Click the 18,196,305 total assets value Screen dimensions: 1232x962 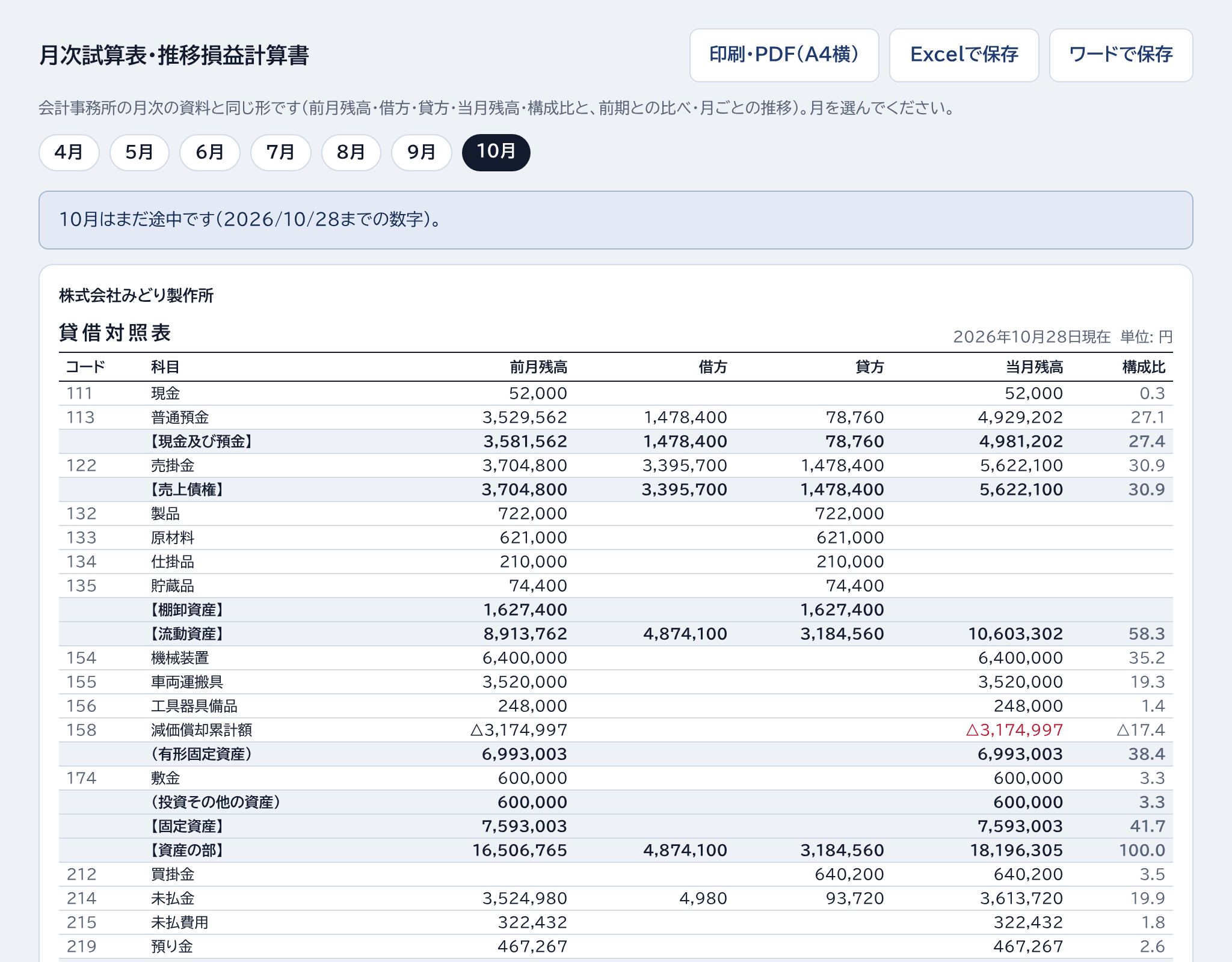1016,850
